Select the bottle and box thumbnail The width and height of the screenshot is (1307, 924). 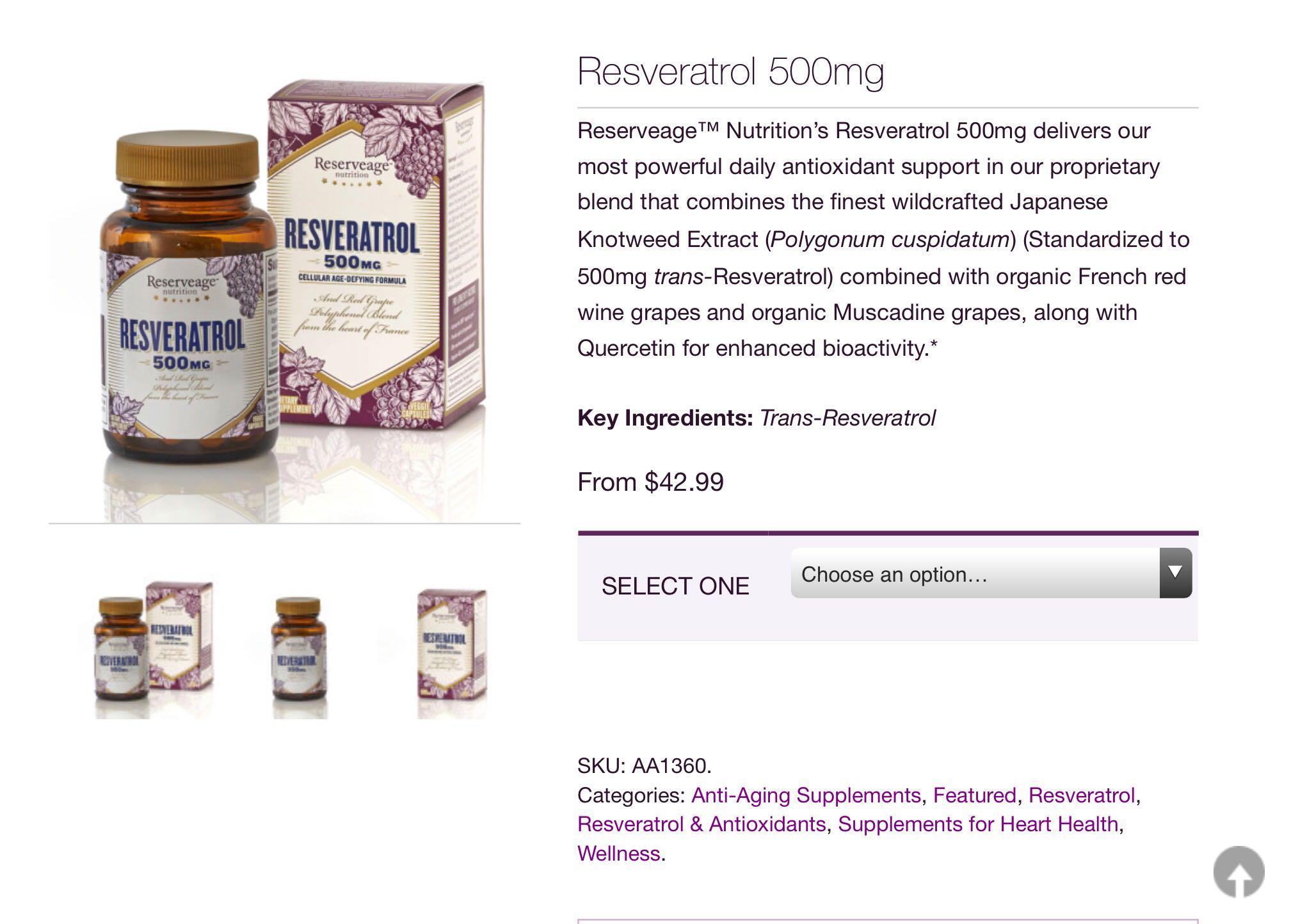[154, 649]
